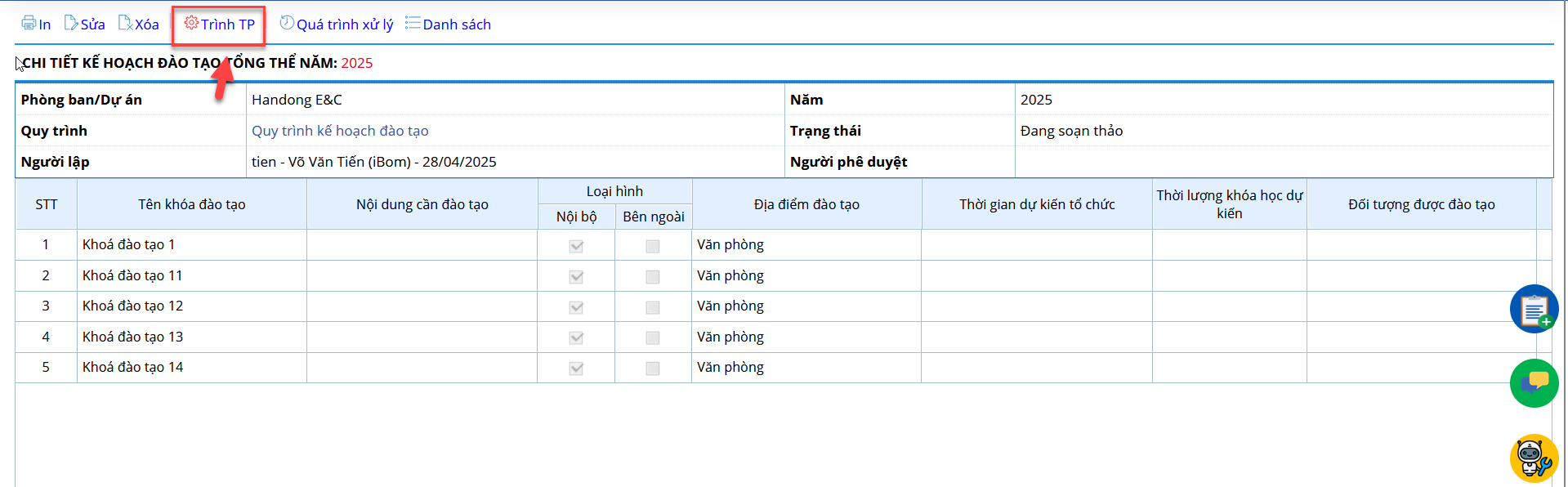Click the STT column header
Screen dimensions: 1568x487
point(47,204)
